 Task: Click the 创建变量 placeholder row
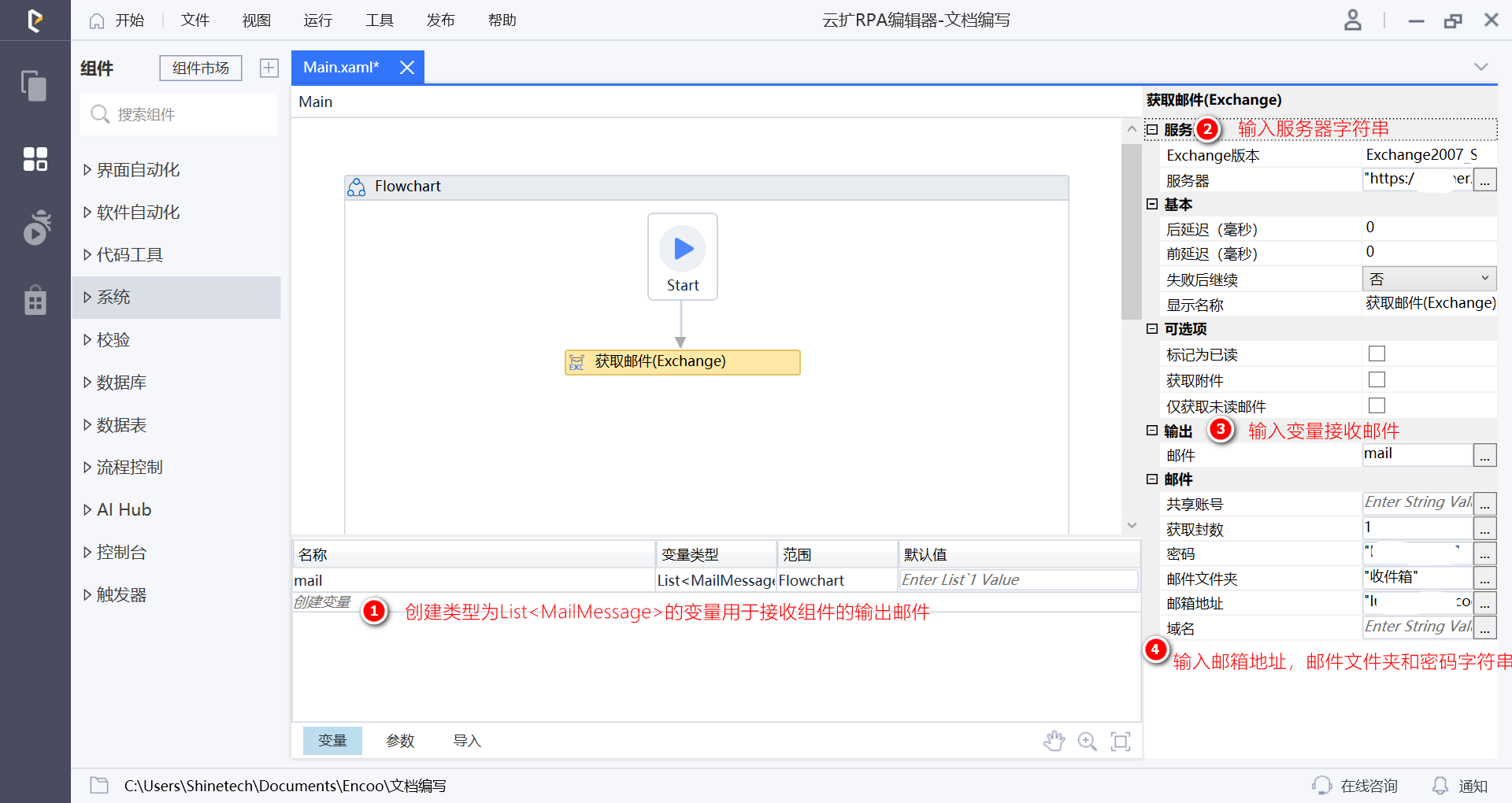(x=321, y=602)
